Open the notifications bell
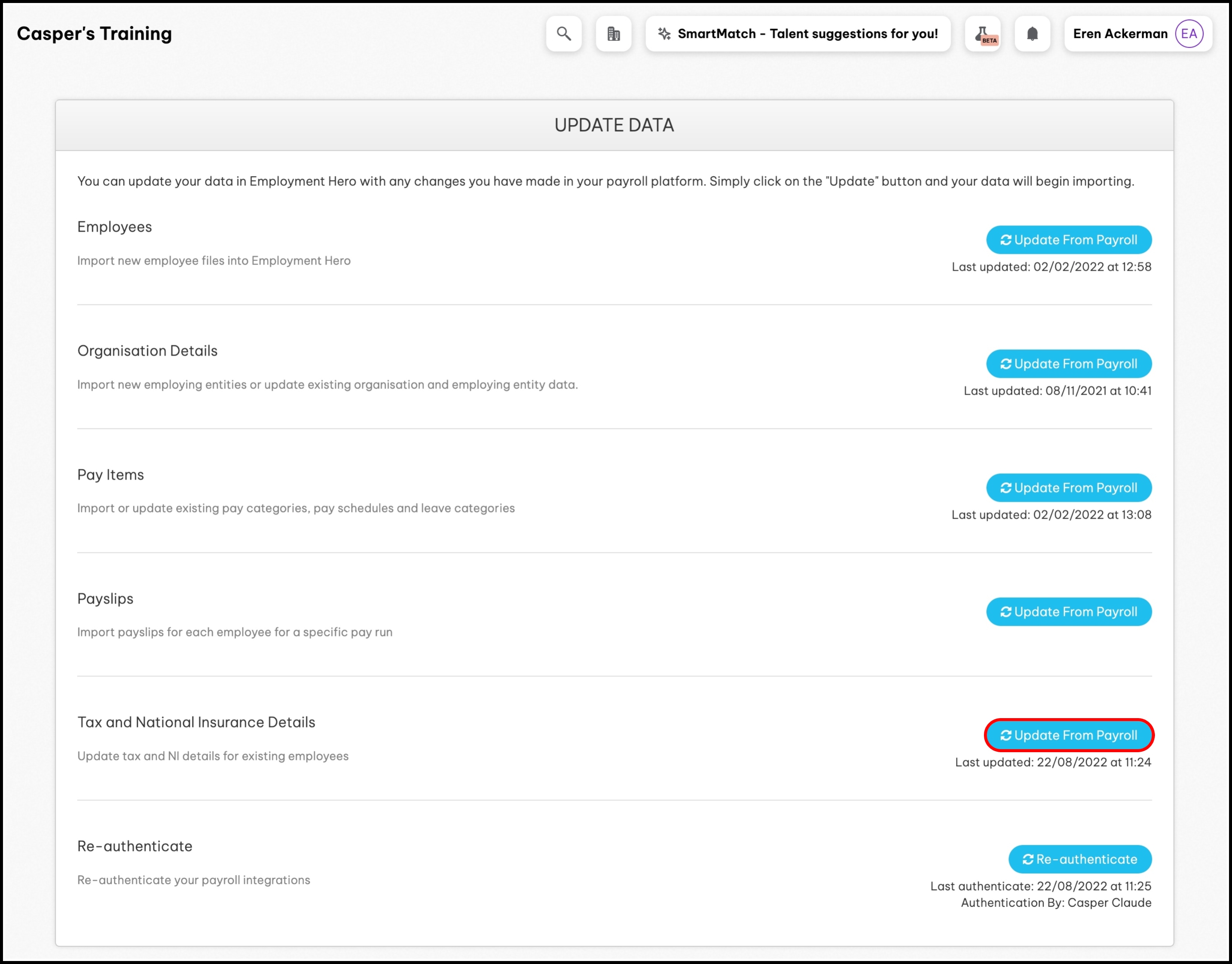This screenshot has width=1232, height=964. click(1032, 34)
